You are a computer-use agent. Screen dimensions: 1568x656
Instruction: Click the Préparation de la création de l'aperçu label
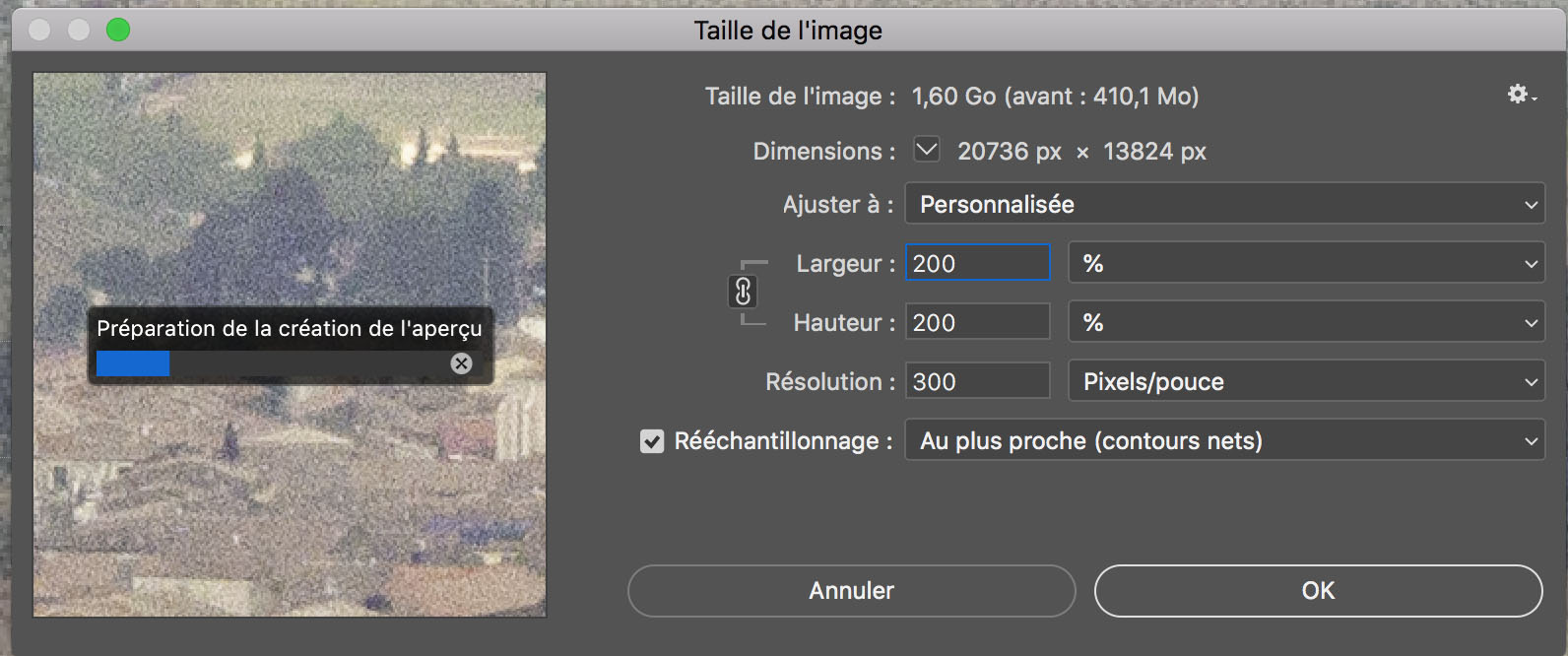[x=290, y=328]
